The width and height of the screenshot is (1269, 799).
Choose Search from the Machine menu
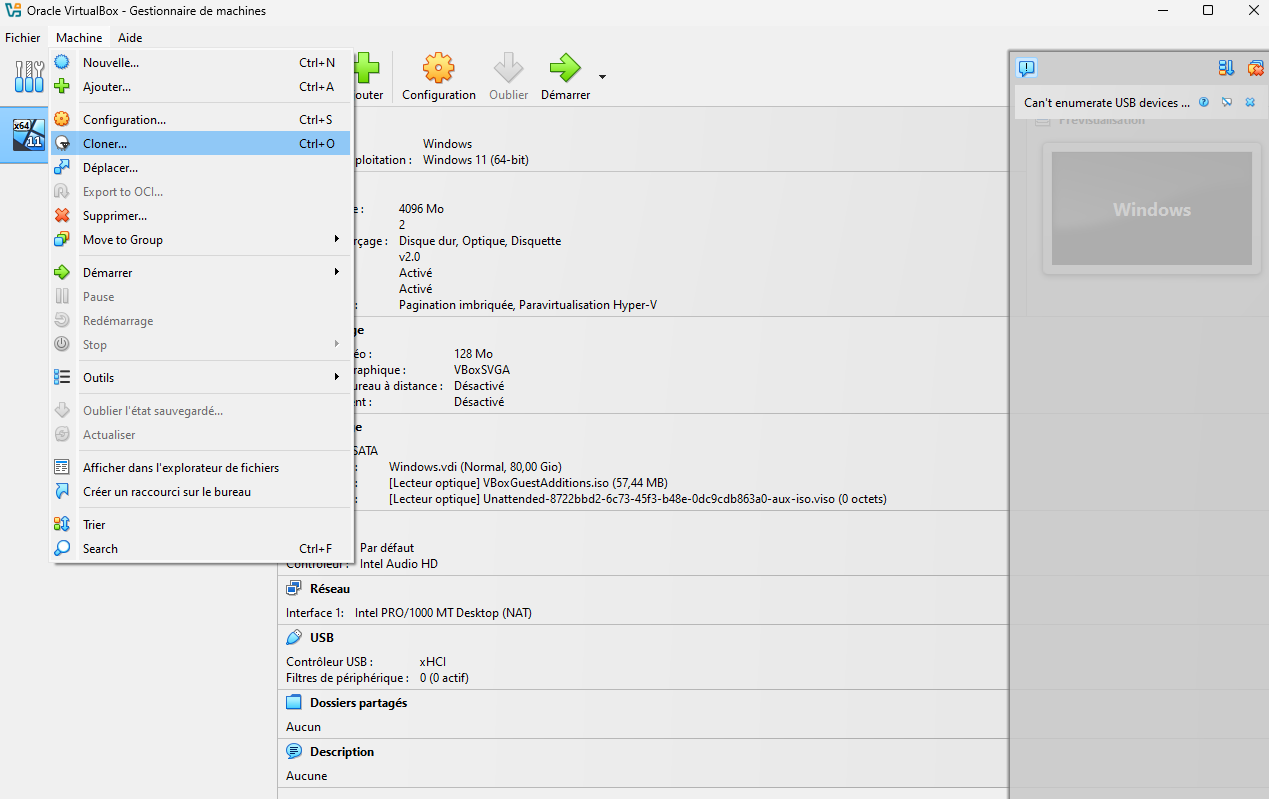pyautogui.click(x=201, y=548)
